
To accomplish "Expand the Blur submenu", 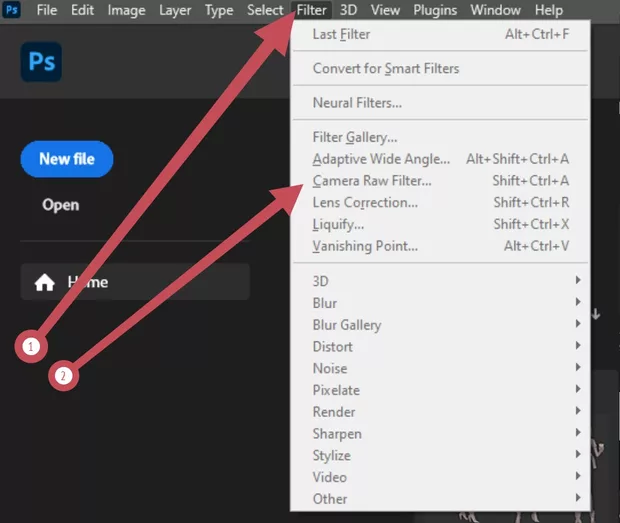I will point(440,303).
